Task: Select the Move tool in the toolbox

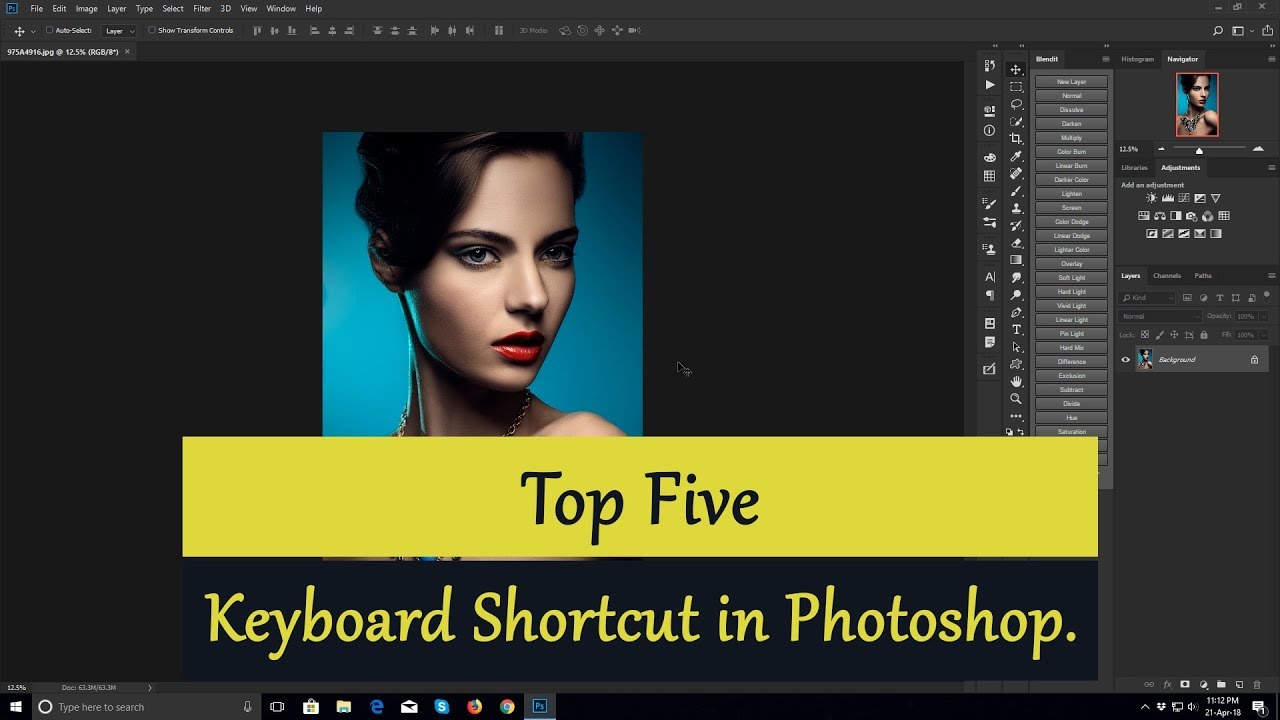Action: (1016, 69)
